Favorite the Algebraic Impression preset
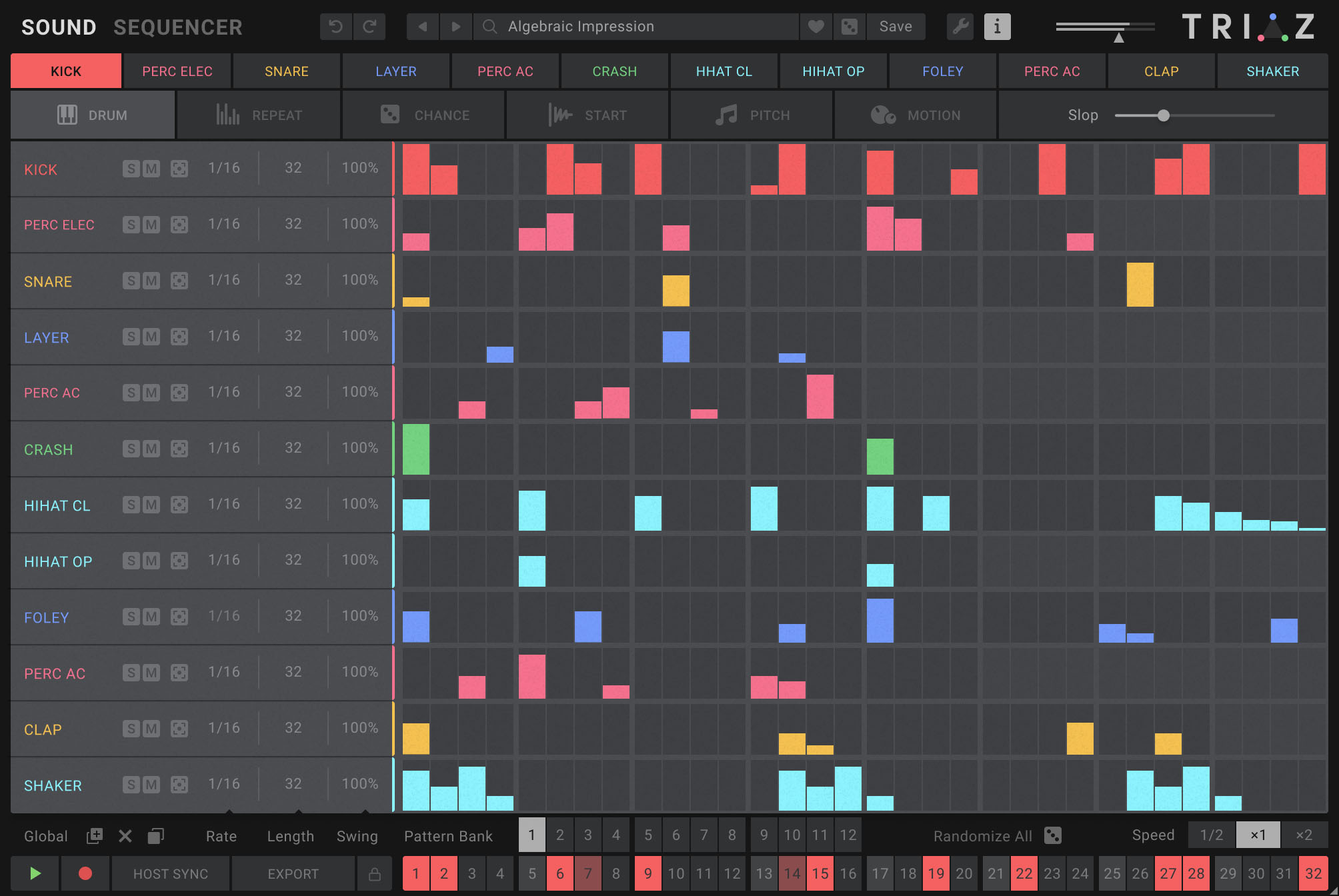1339x896 pixels. (x=816, y=27)
